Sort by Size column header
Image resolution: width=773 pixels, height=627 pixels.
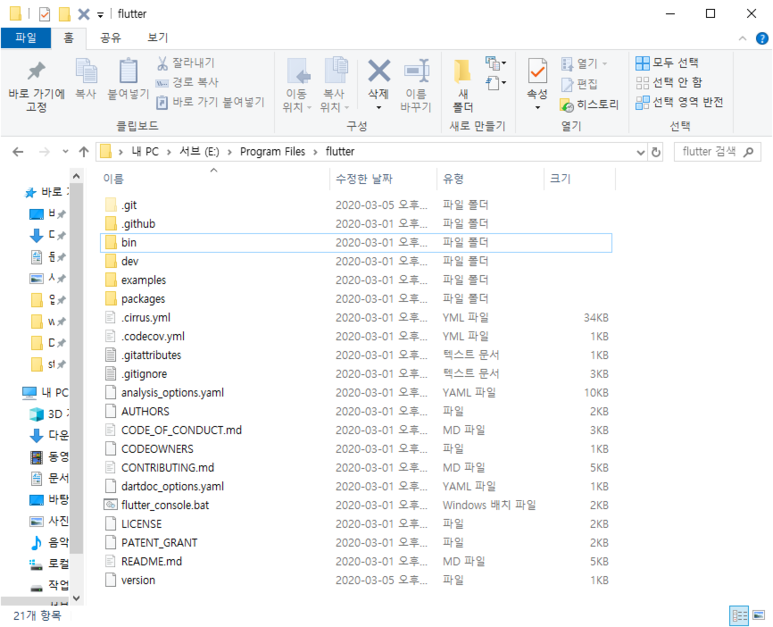[x=580, y=179]
